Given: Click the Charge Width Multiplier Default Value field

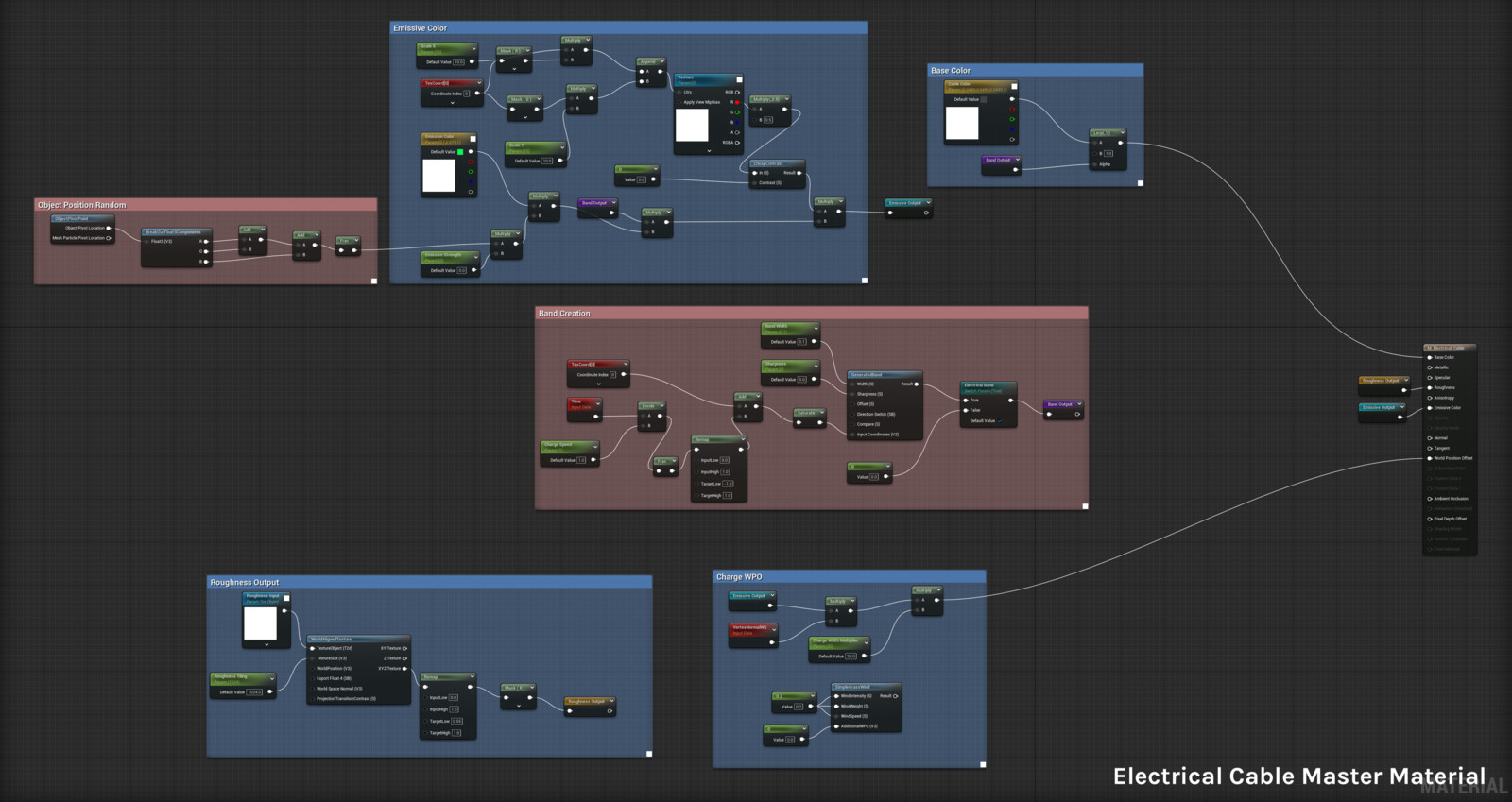Looking at the screenshot, I should click(x=850, y=657).
